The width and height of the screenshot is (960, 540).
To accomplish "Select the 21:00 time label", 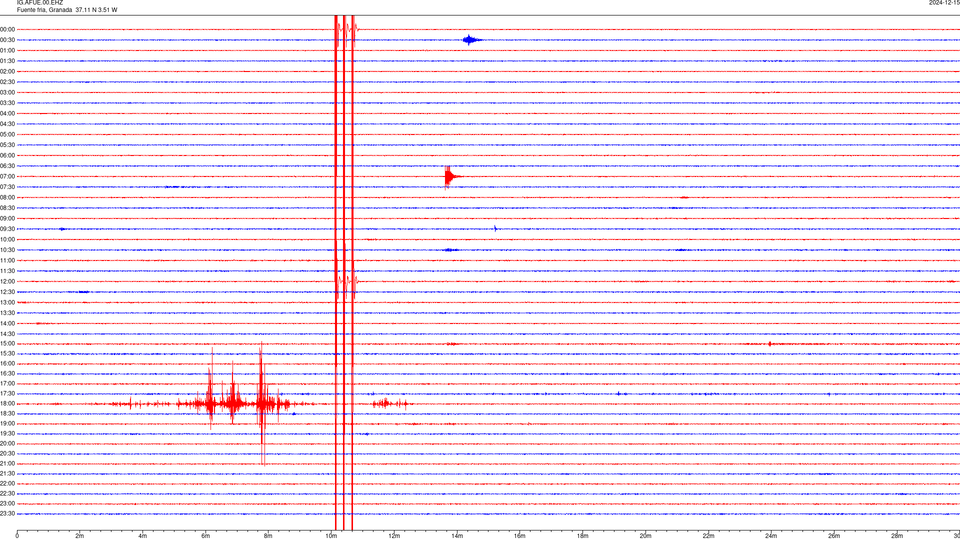I will click(x=8, y=463).
